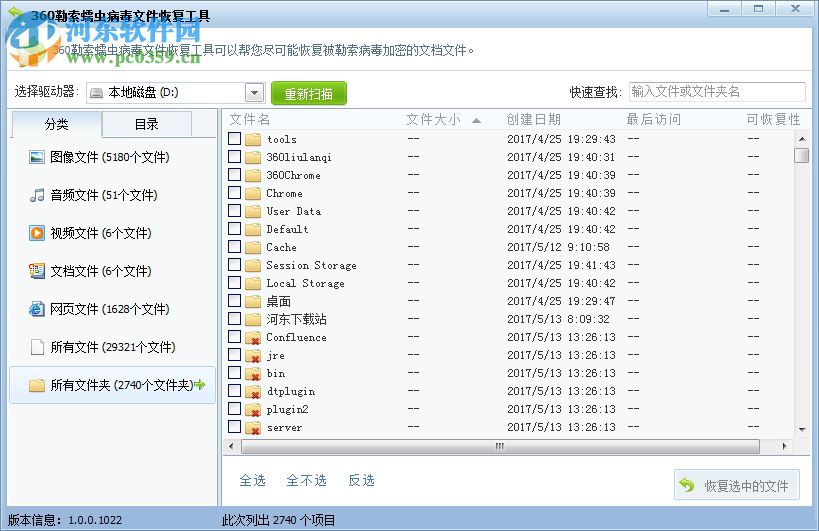Image resolution: width=819 pixels, height=531 pixels.
Task: Click the 全选 select all link
Action: [x=253, y=480]
